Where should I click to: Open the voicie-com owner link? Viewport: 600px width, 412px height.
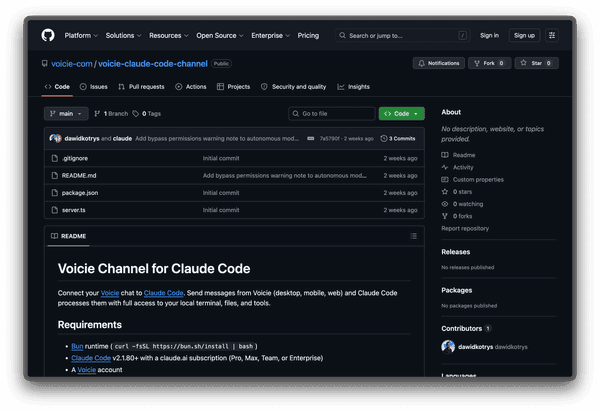[72, 64]
